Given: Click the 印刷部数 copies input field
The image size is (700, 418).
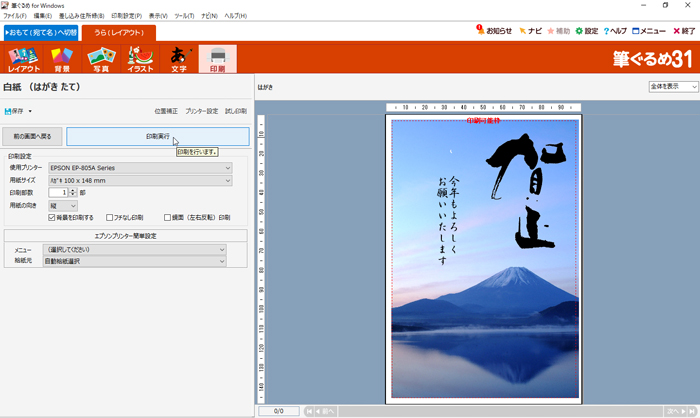Looking at the screenshot, I should [56, 192].
